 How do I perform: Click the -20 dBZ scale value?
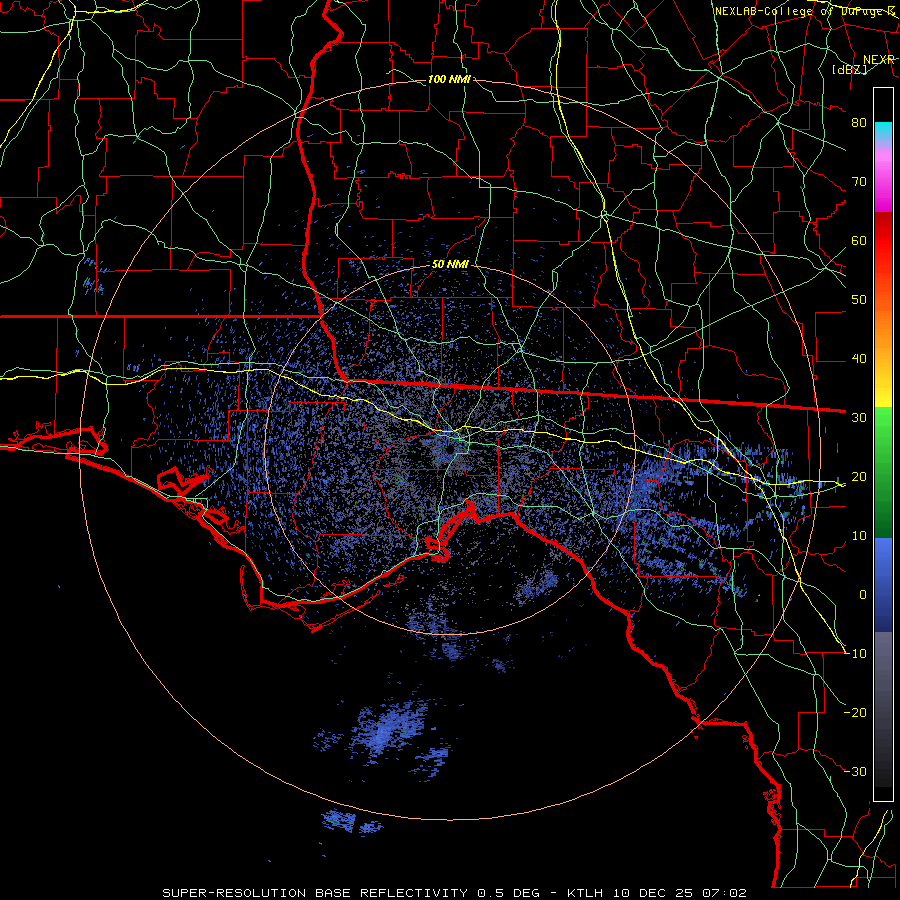tap(856, 712)
